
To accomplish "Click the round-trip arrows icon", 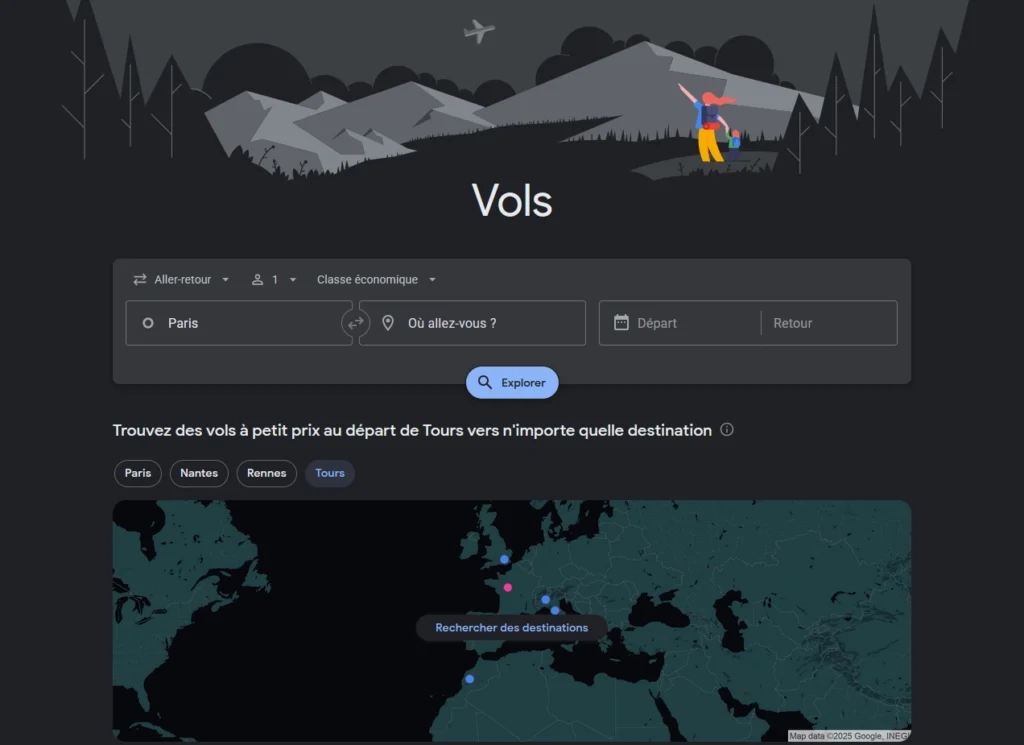I will tap(140, 279).
